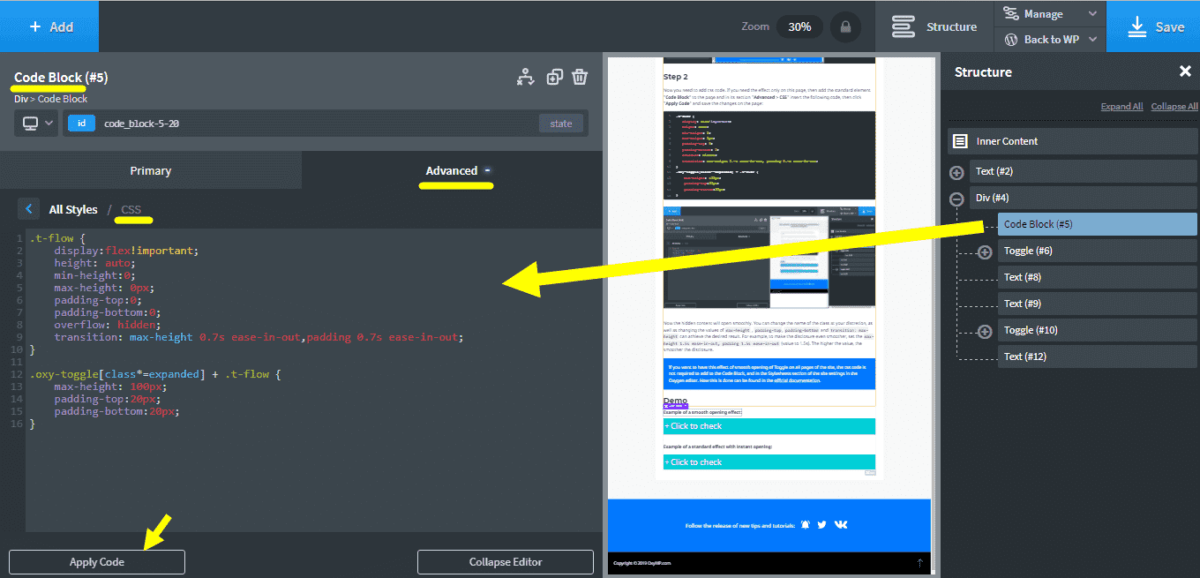Click the Collapse Editor button
The height and width of the screenshot is (578, 1200).
505,562
